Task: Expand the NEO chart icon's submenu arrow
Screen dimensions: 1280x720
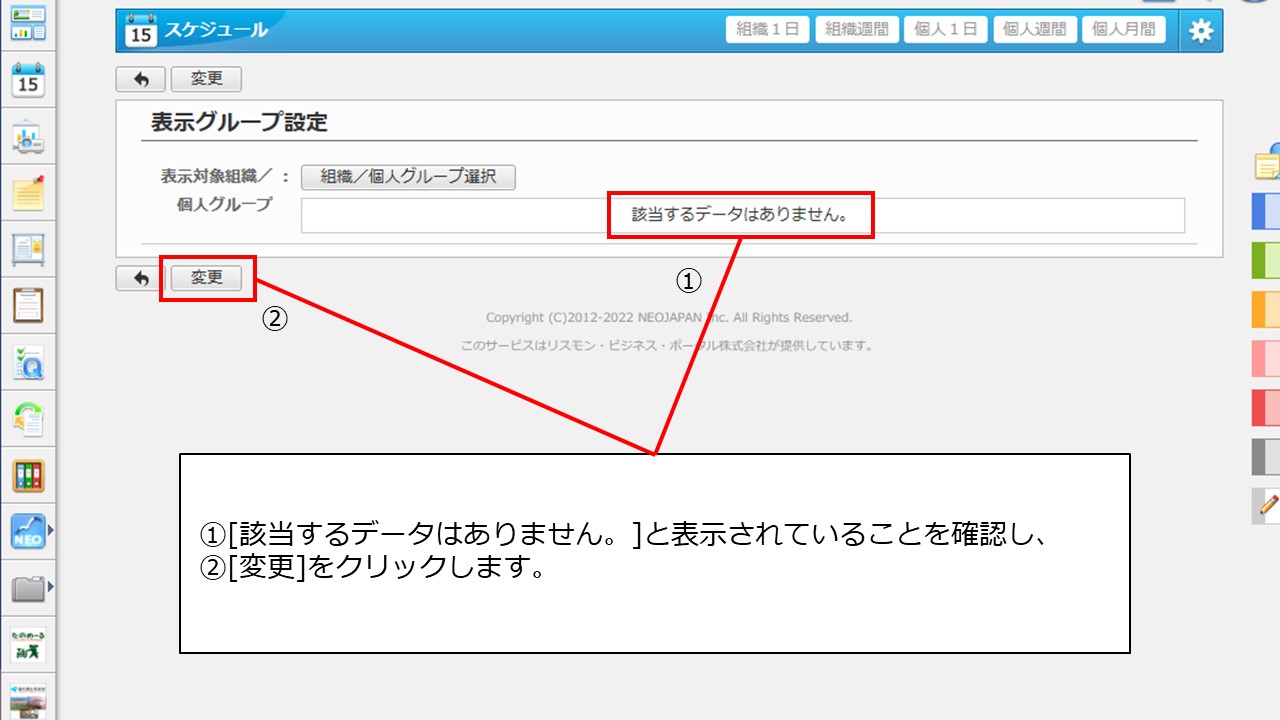Action: (x=50, y=531)
